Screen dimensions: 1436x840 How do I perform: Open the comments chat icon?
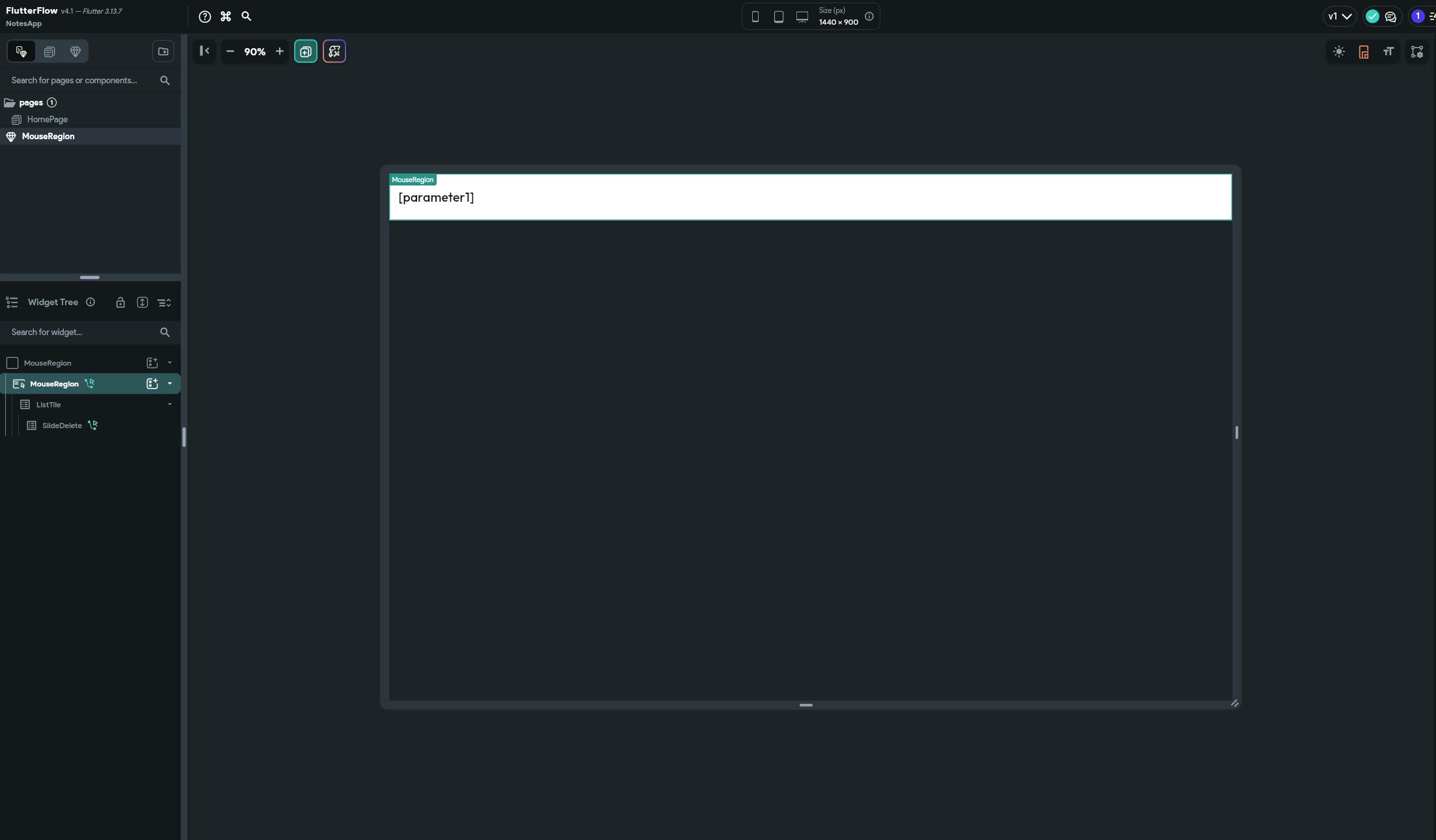pos(1391,17)
